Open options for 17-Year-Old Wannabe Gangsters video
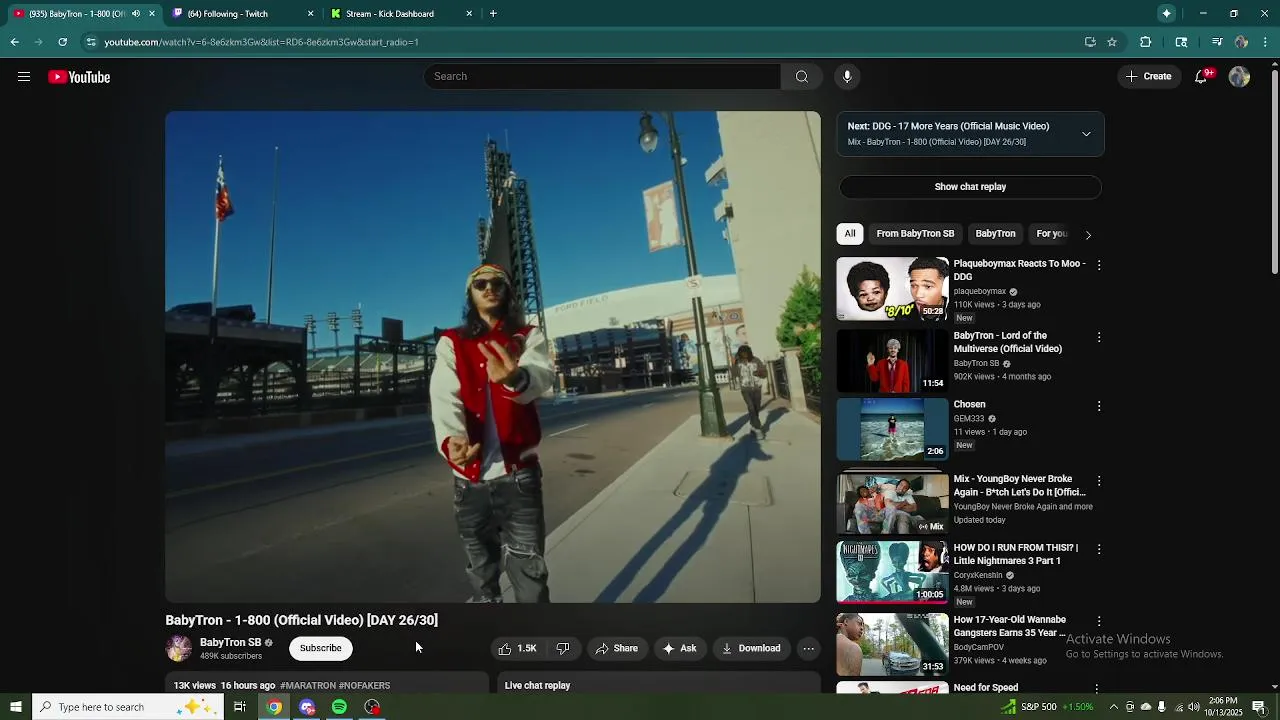The width and height of the screenshot is (1280, 720). [1099, 621]
